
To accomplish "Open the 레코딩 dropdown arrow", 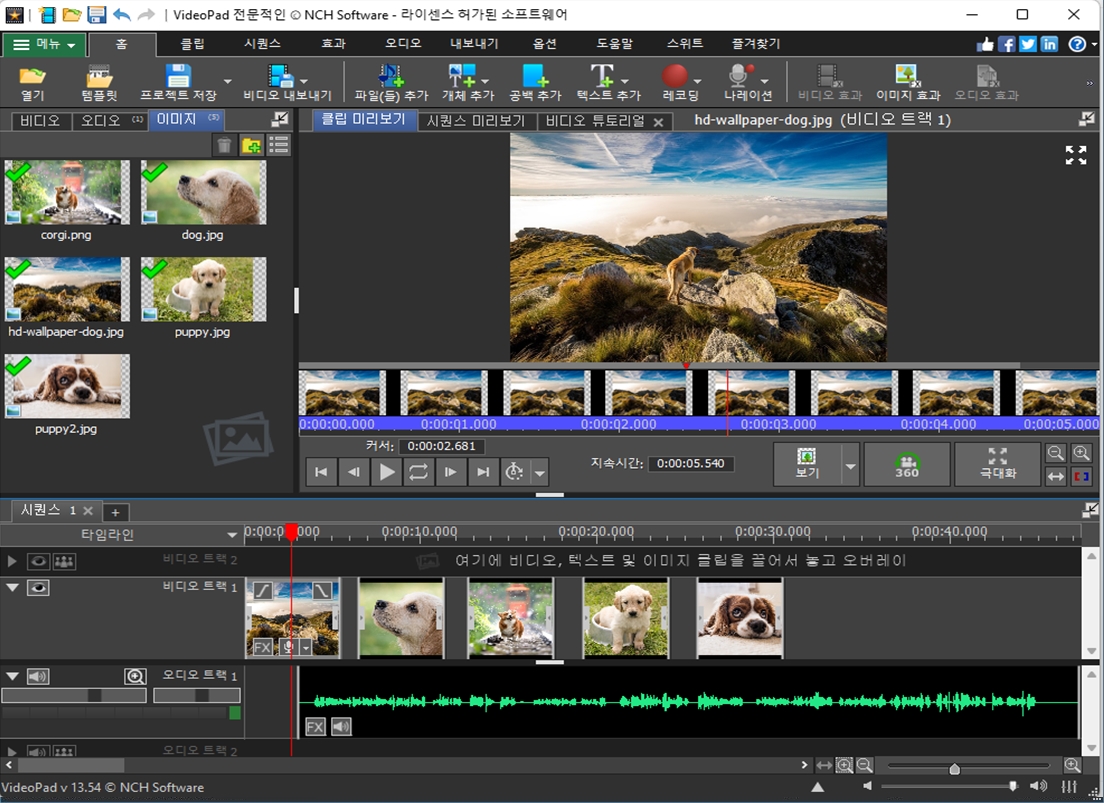I will (697, 81).
